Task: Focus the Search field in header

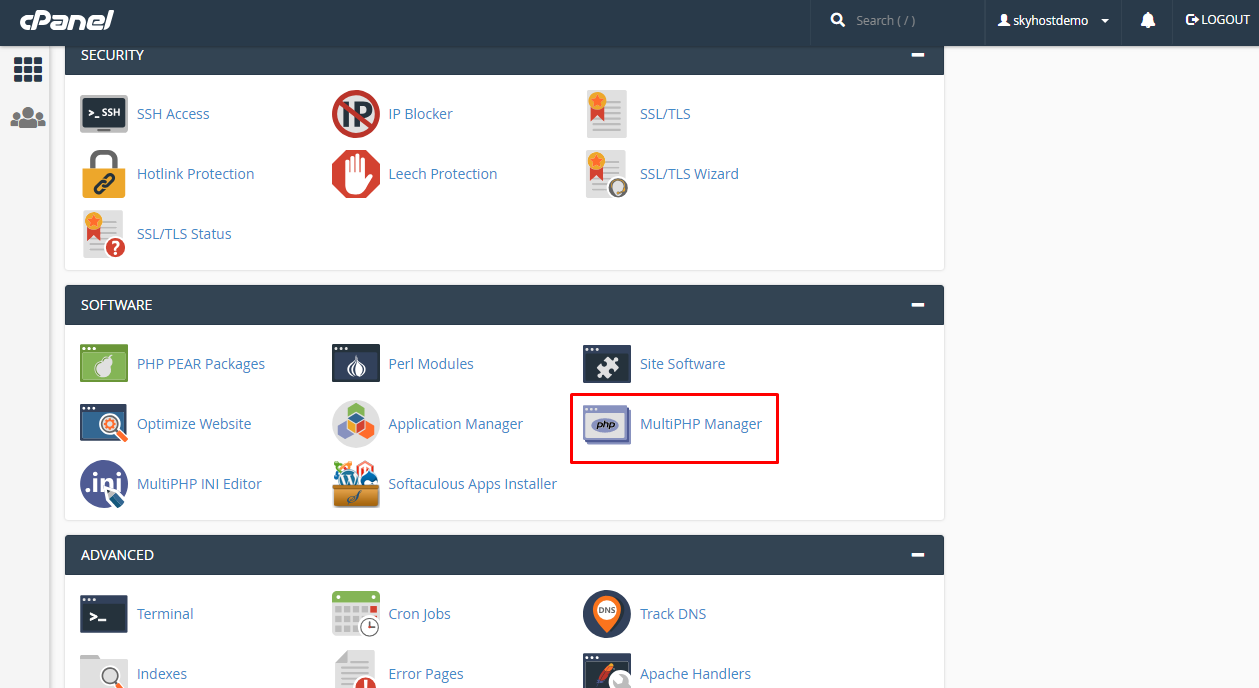Action: (913, 21)
